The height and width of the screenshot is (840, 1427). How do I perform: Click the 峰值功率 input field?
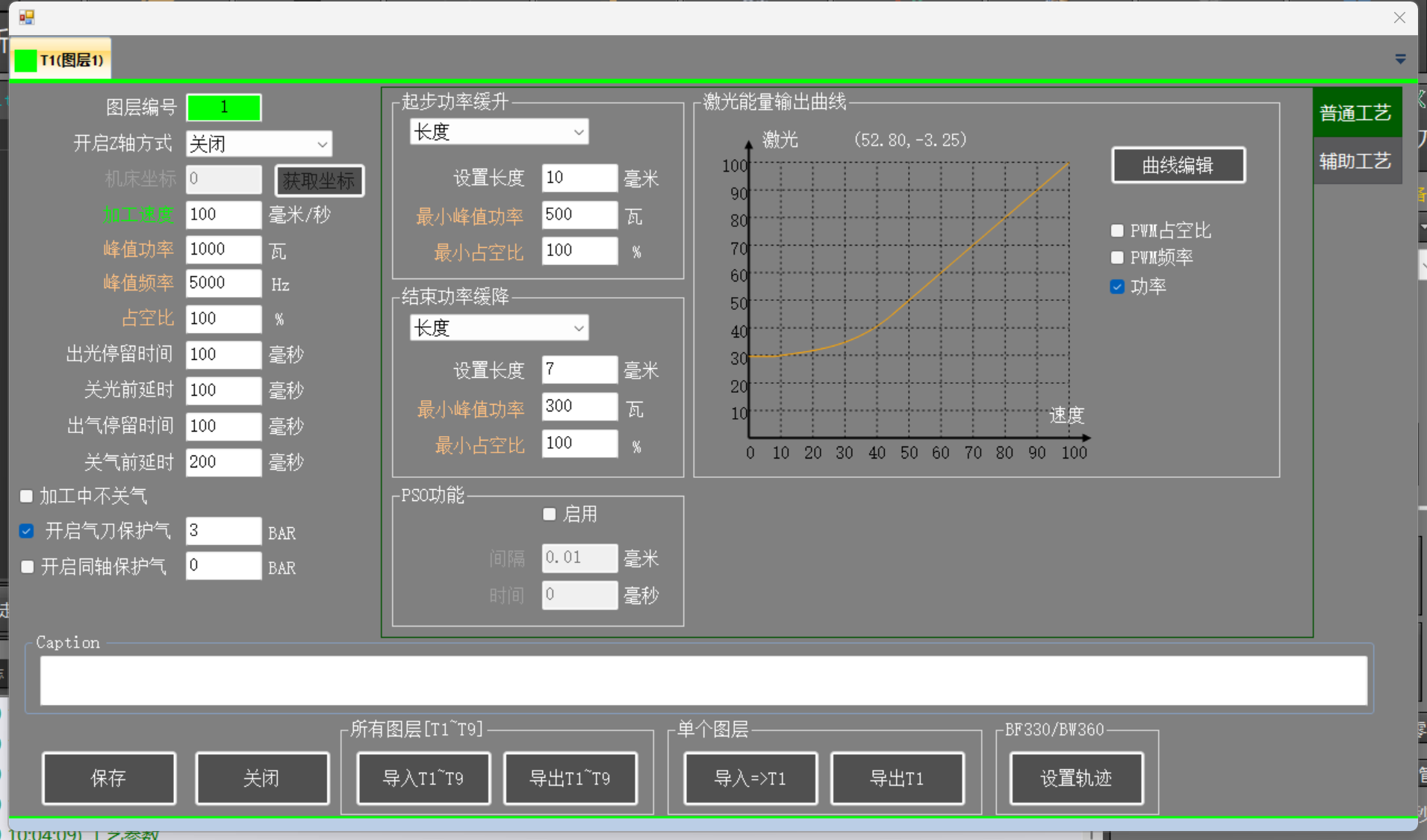(223, 249)
